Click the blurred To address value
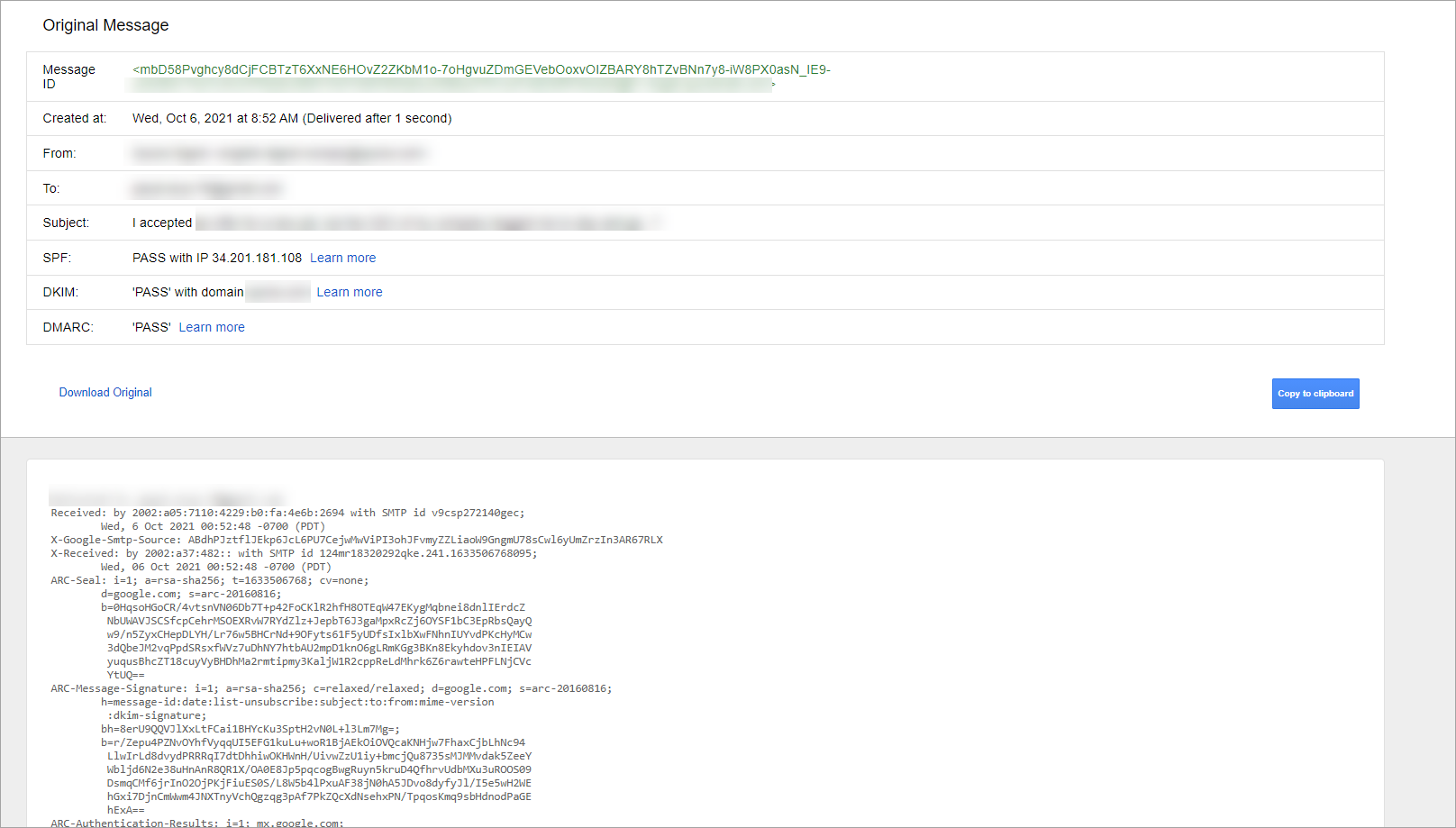Image resolution: width=1456 pixels, height=828 pixels. click(207, 189)
